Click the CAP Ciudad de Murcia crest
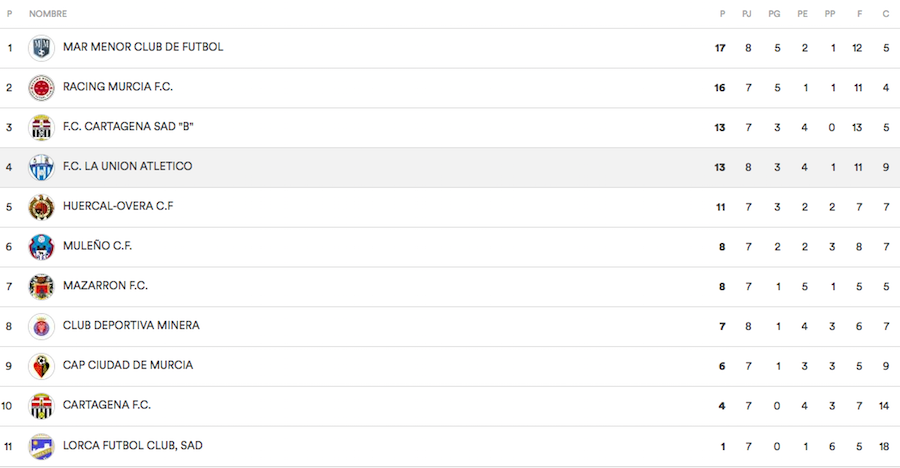This screenshot has width=900, height=468. point(41,367)
